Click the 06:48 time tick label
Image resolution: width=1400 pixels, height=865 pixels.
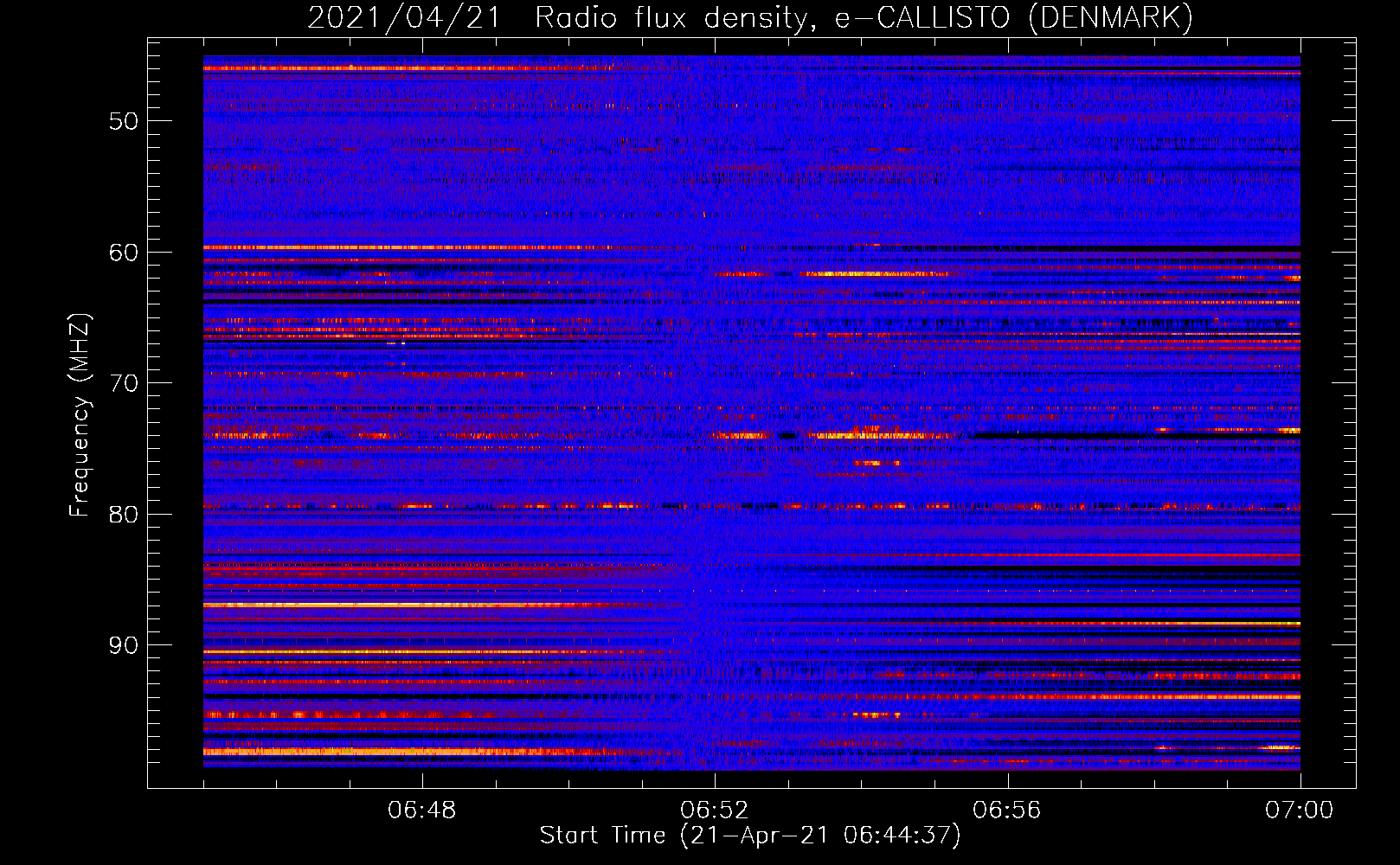click(x=422, y=811)
